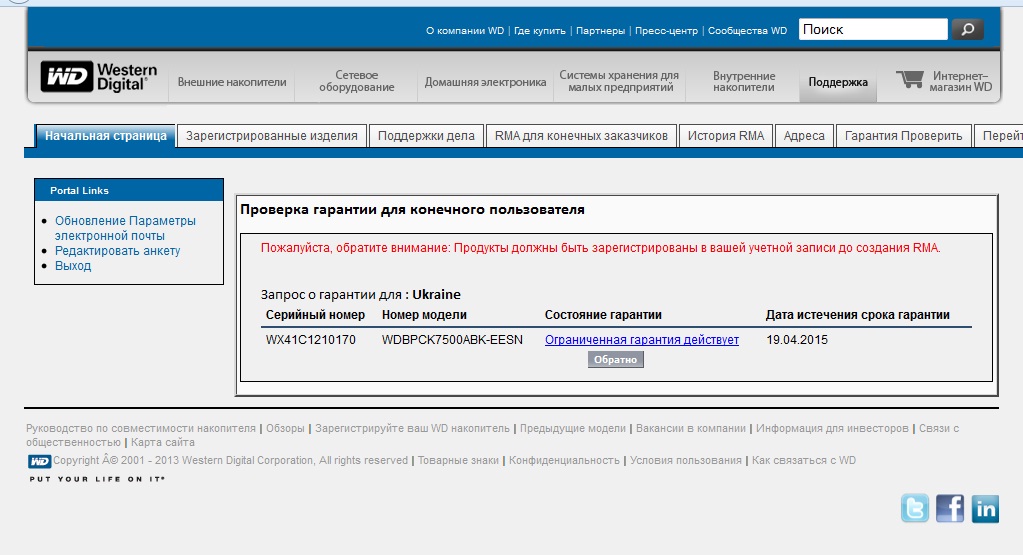
Task: Open Руководство по совместимости накопителя link
Action: point(141,428)
